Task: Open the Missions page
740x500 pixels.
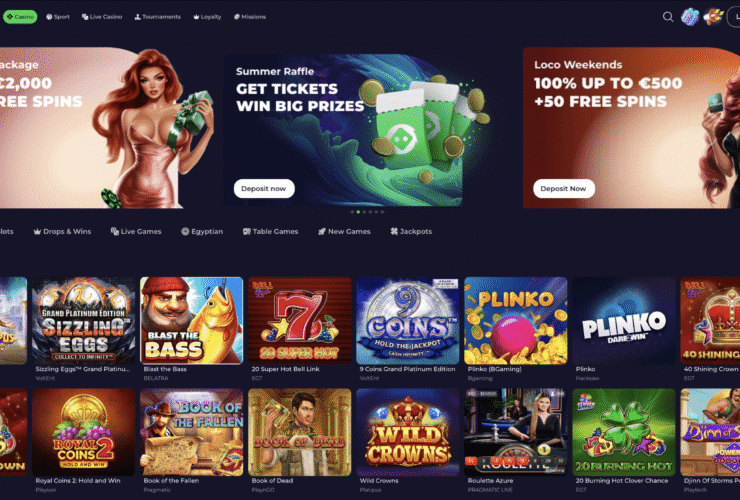Action: (250, 17)
